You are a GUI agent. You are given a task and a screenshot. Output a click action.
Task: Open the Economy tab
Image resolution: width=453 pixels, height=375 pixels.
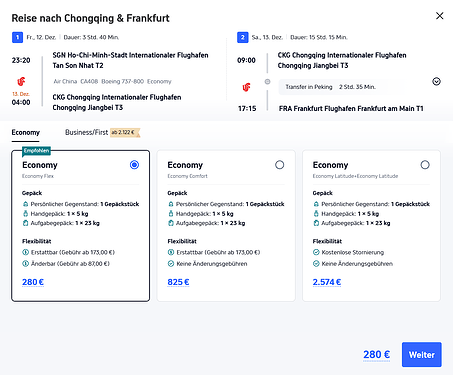(x=26, y=132)
